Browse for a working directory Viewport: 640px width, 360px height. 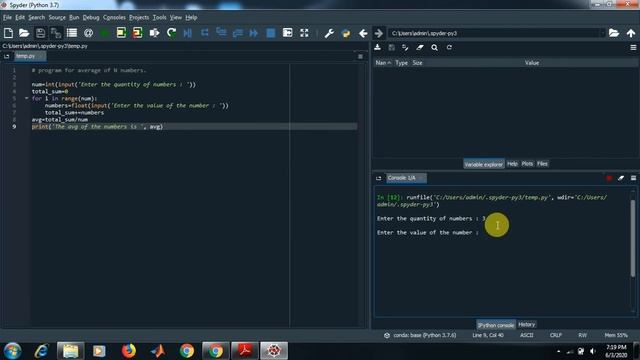(x=614, y=33)
